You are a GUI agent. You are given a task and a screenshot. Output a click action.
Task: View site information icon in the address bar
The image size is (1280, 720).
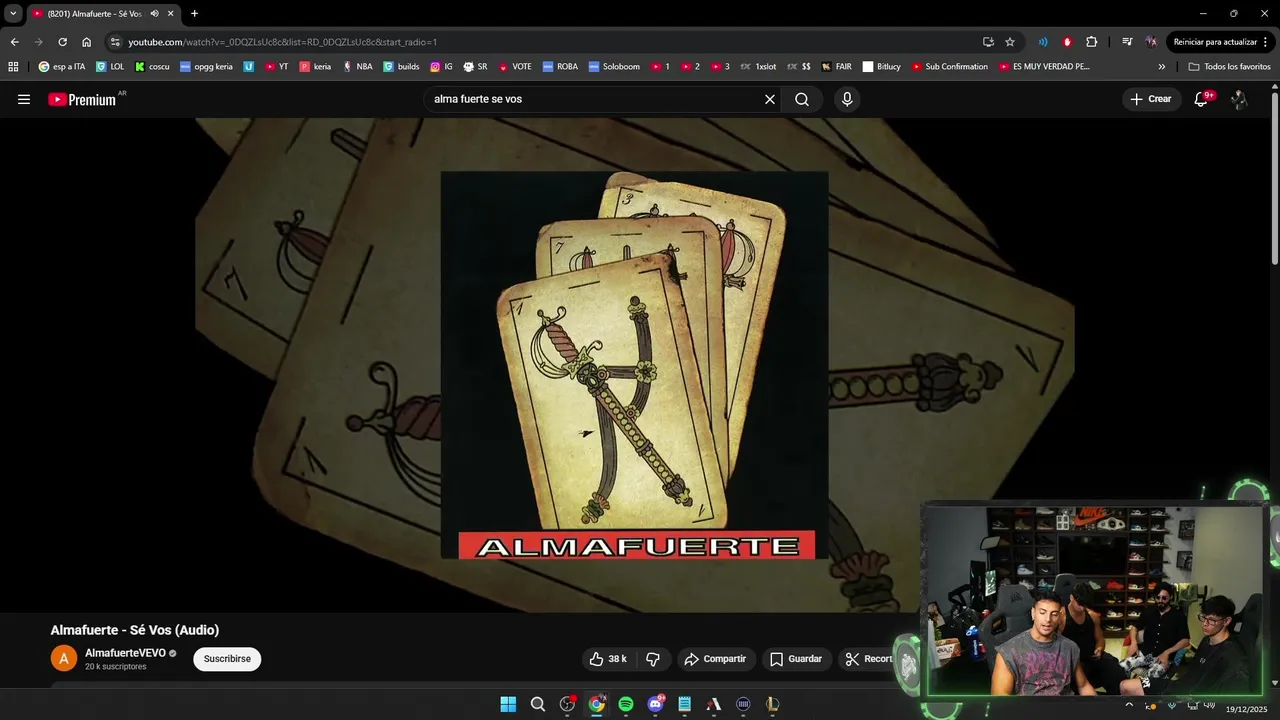pyautogui.click(x=115, y=42)
